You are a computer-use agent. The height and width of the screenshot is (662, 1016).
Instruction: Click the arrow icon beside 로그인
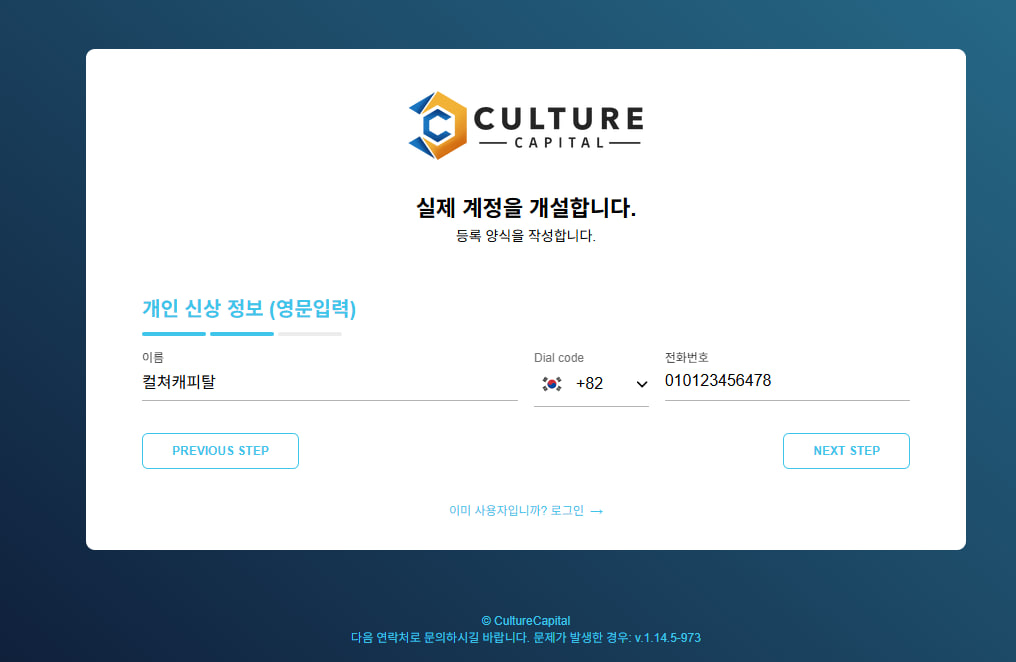[x=597, y=511]
